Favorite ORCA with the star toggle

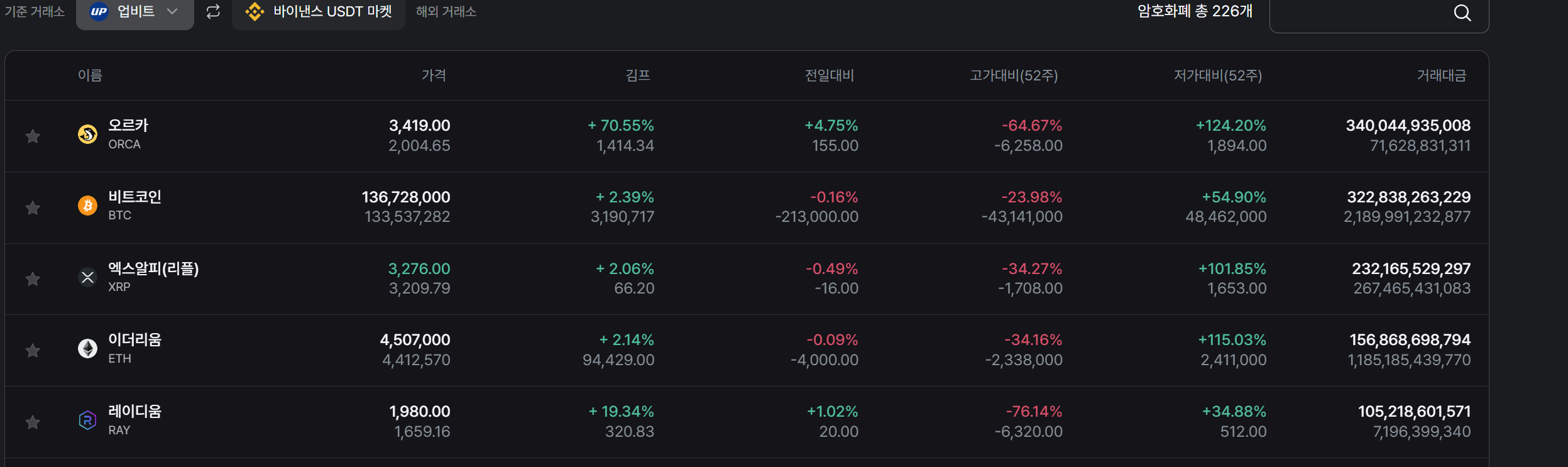click(33, 136)
